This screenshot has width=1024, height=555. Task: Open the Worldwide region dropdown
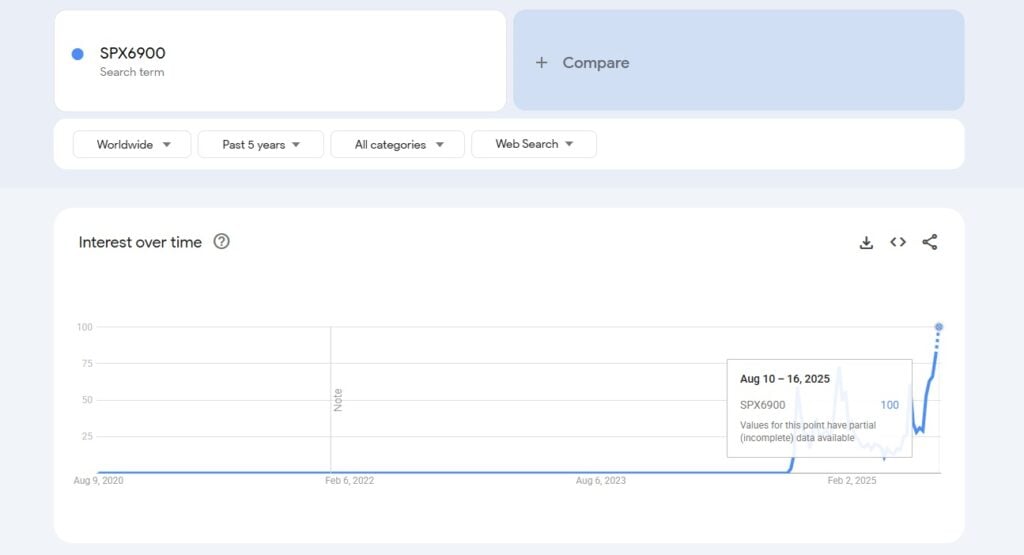coord(132,144)
